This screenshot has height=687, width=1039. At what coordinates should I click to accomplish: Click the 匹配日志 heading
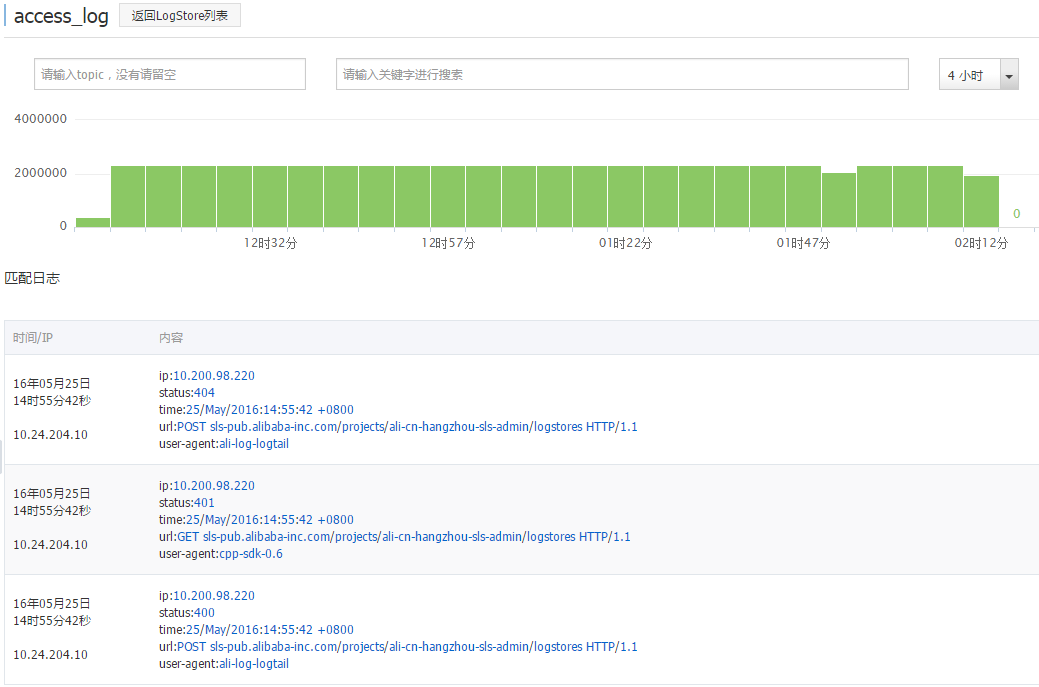click(x=32, y=278)
